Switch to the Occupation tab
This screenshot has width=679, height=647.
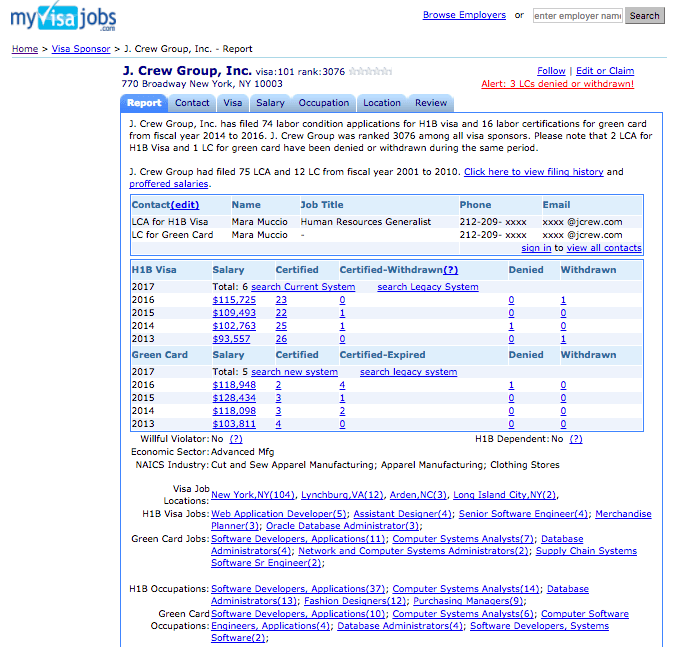point(323,103)
